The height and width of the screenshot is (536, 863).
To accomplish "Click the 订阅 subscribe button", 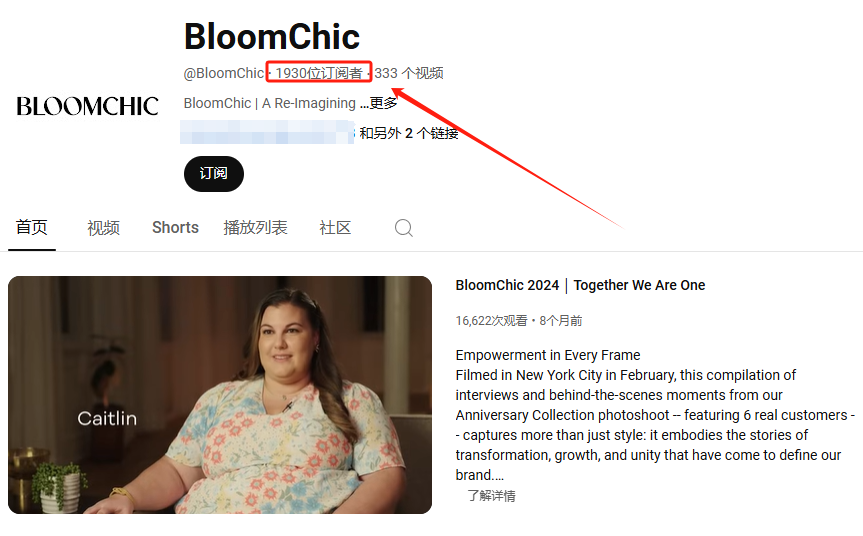I will click(x=214, y=174).
